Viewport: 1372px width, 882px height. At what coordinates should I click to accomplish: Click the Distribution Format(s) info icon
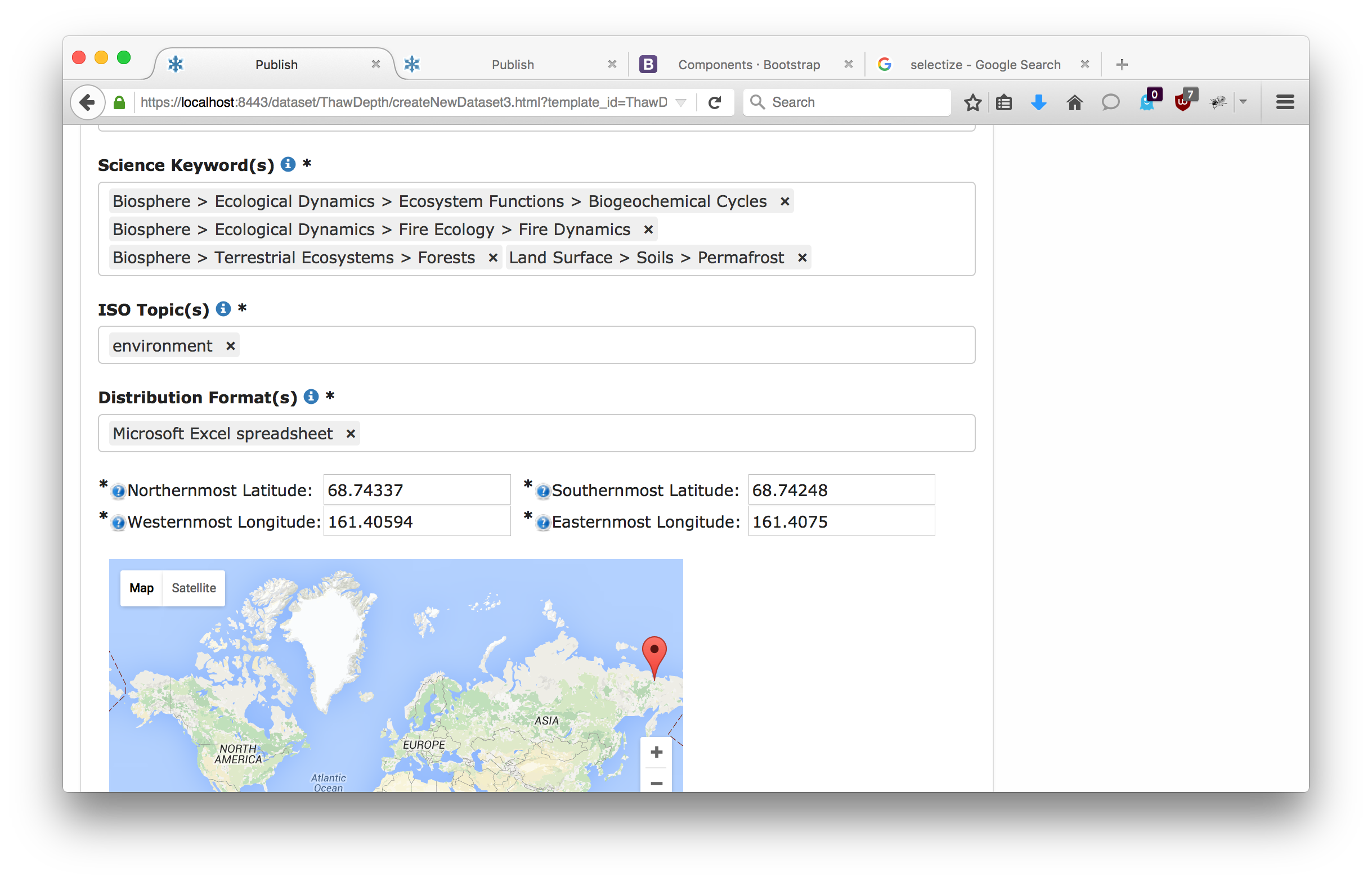pos(311,397)
